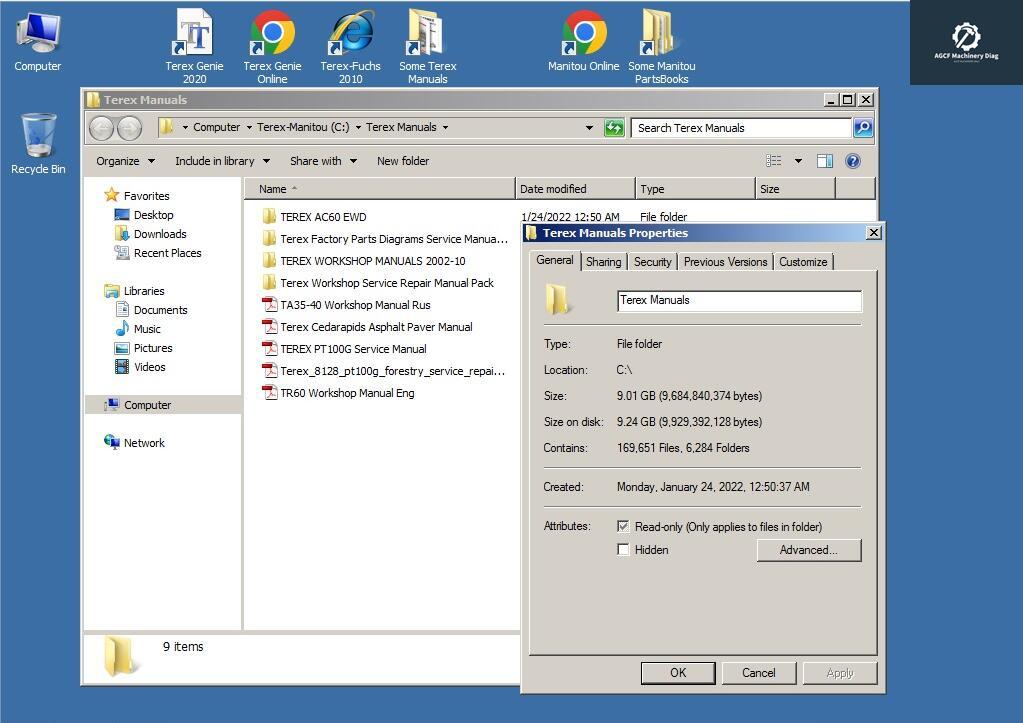Click the refresh icon in the address bar
Viewport: 1023px width, 723px height.
[613, 127]
